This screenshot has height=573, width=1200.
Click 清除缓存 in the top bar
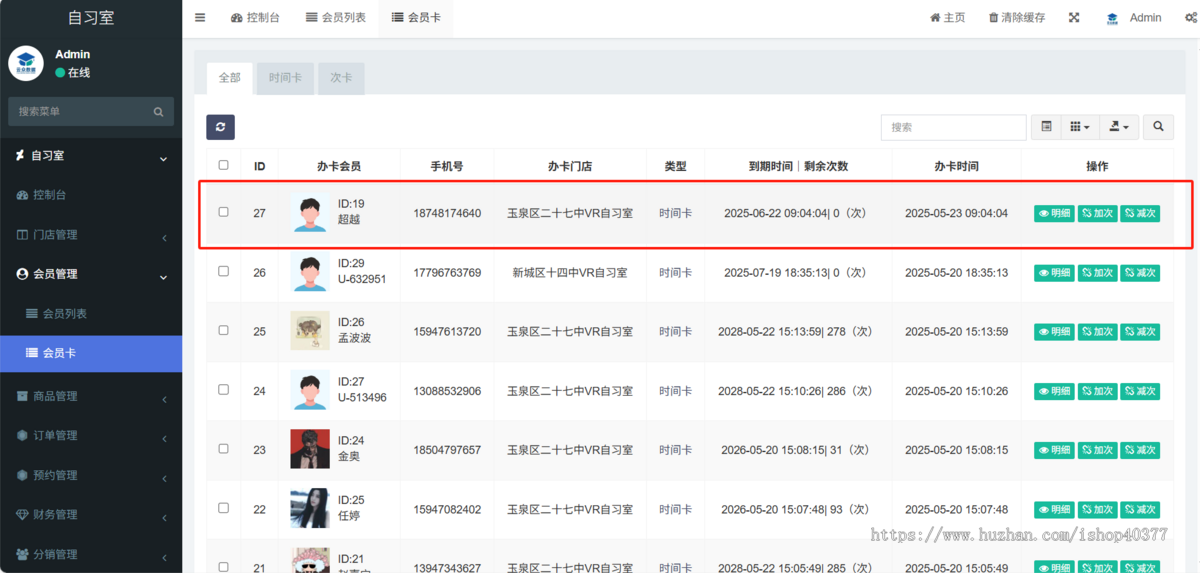[x=1016, y=18]
